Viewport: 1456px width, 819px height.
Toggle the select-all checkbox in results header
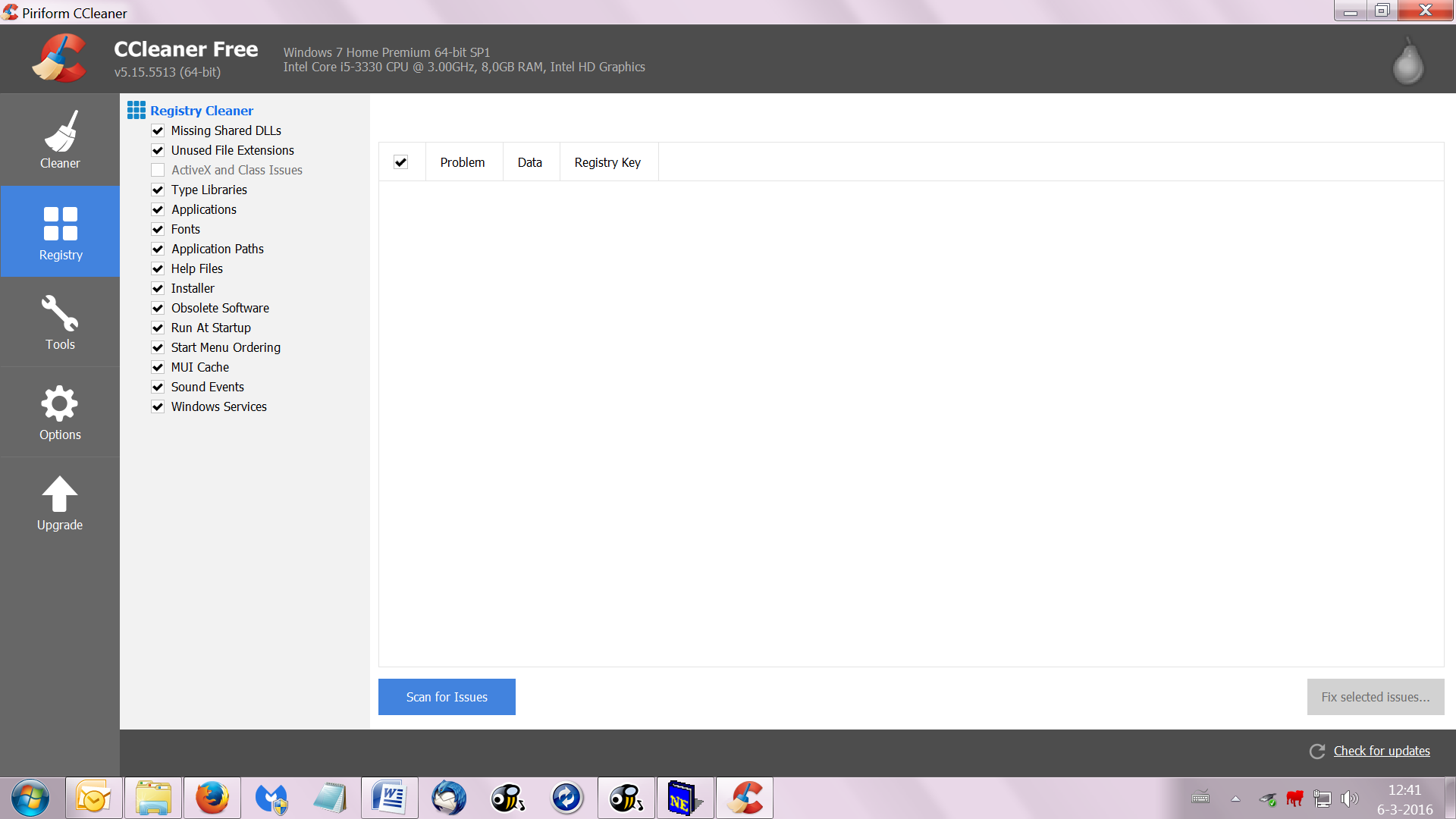point(401,162)
